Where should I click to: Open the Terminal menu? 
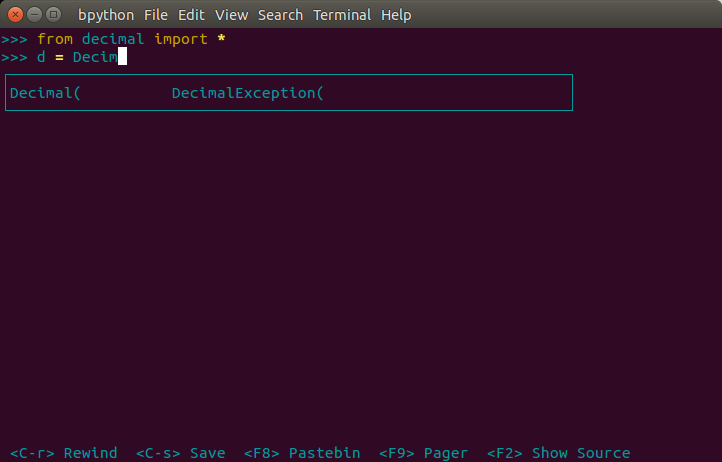342,15
